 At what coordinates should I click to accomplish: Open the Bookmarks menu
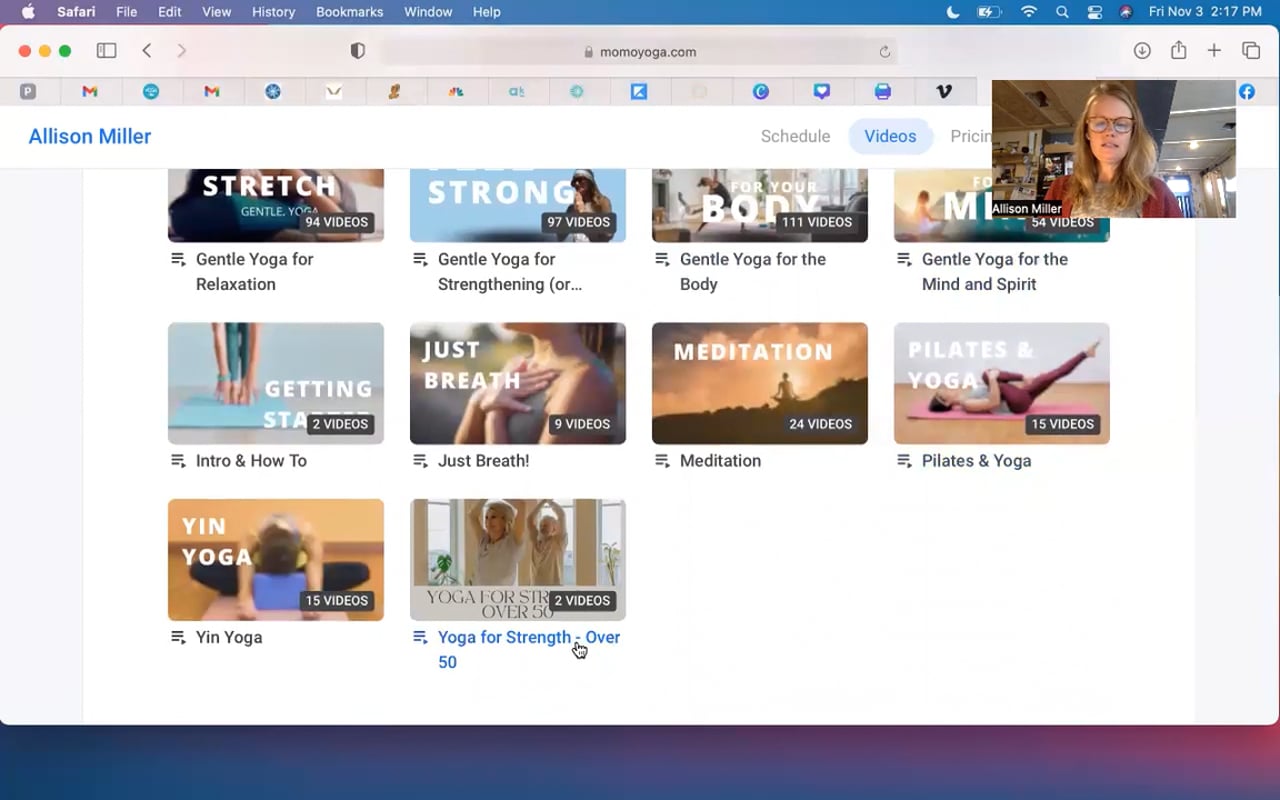click(x=349, y=12)
